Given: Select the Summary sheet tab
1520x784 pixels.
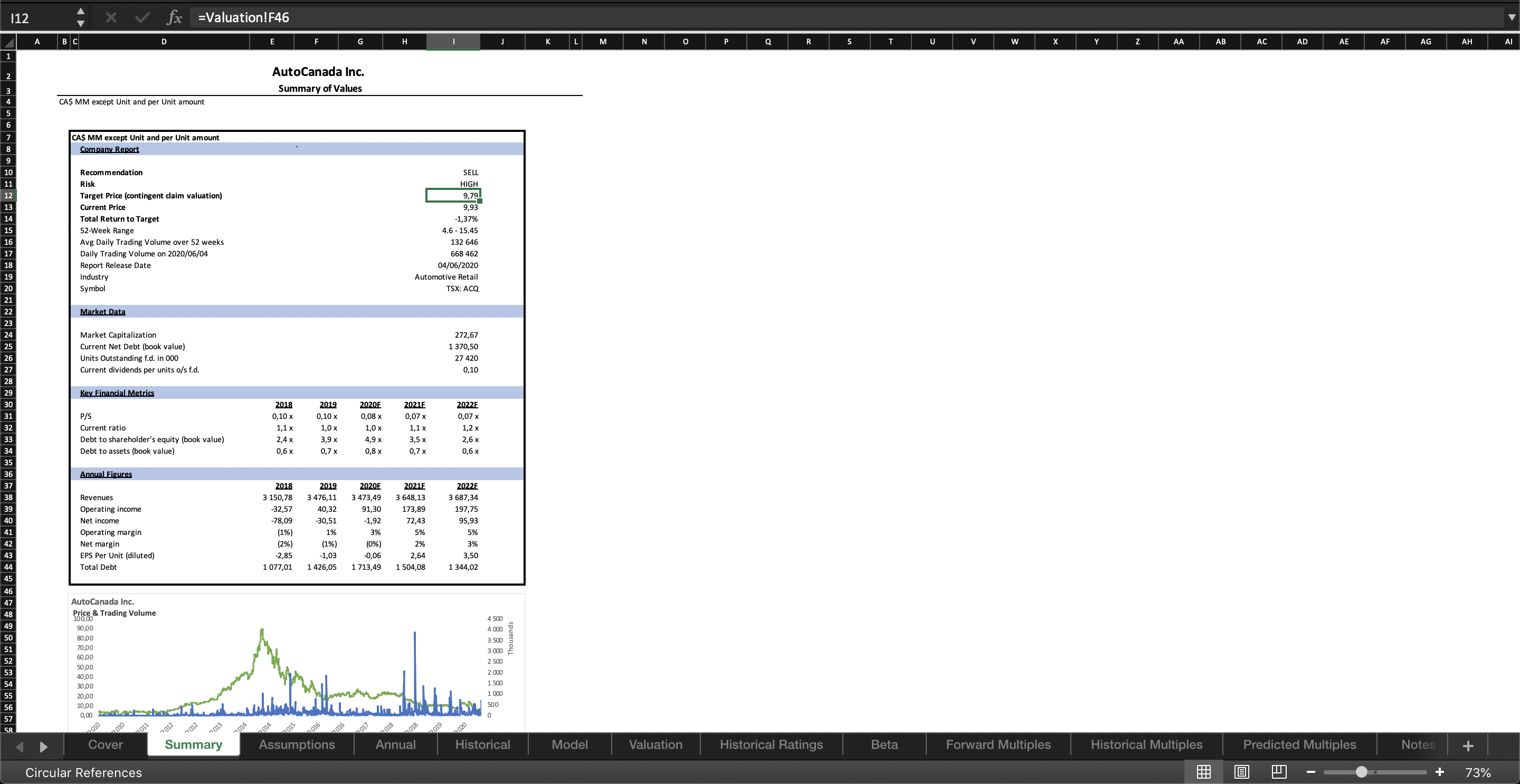Looking at the screenshot, I should click(x=194, y=744).
